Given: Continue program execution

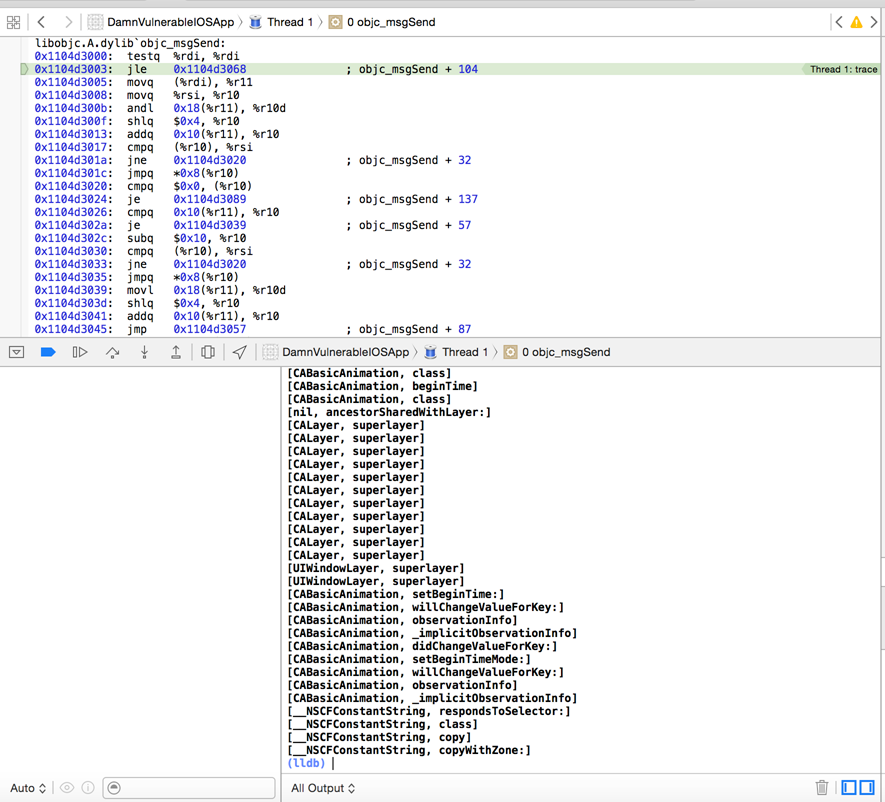Looking at the screenshot, I should (80, 352).
